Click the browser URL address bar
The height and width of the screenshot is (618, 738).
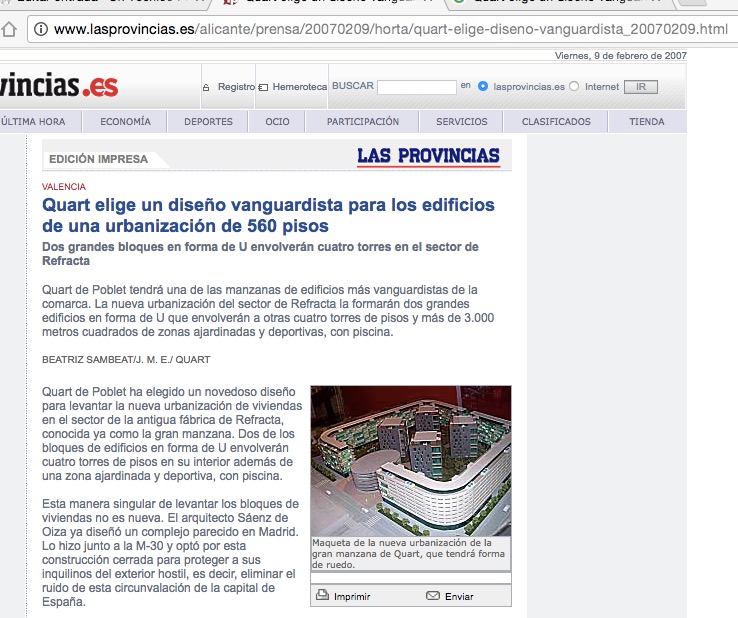(390, 29)
